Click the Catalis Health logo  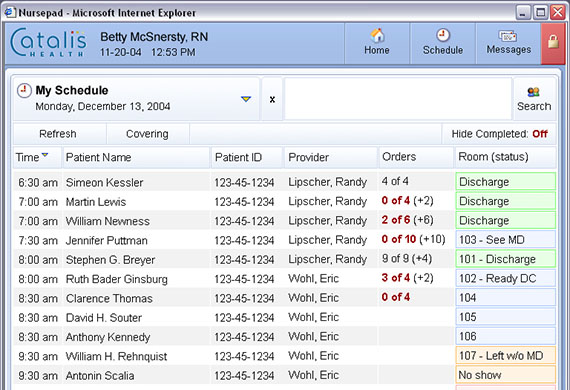click(x=48, y=43)
